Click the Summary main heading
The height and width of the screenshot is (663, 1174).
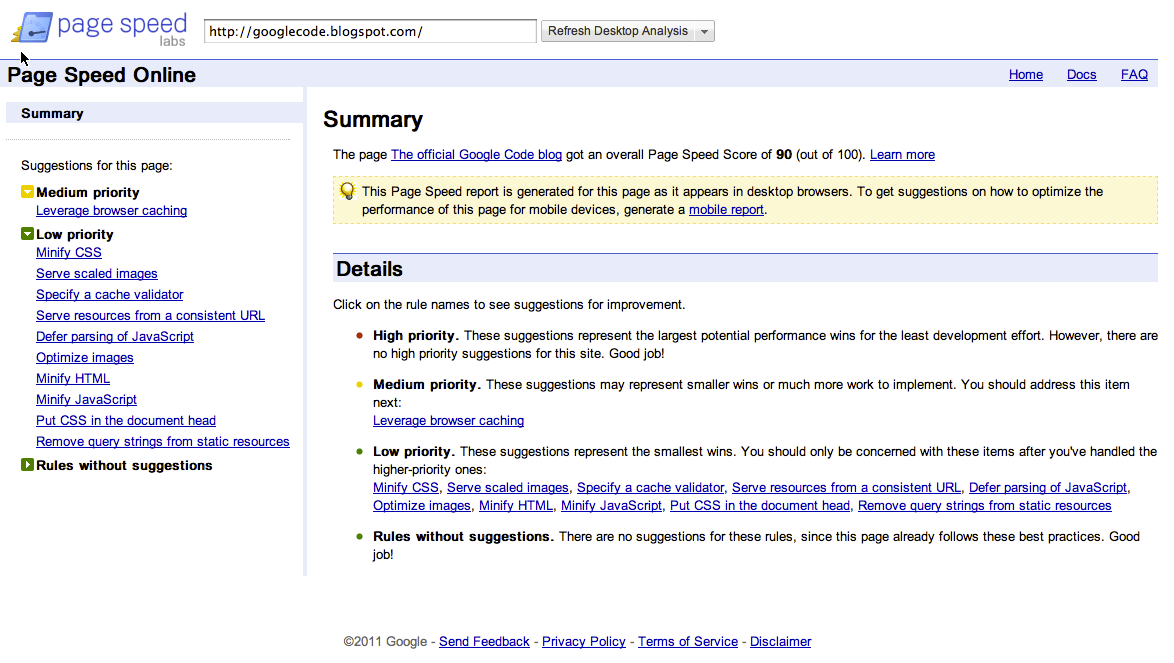point(373,119)
